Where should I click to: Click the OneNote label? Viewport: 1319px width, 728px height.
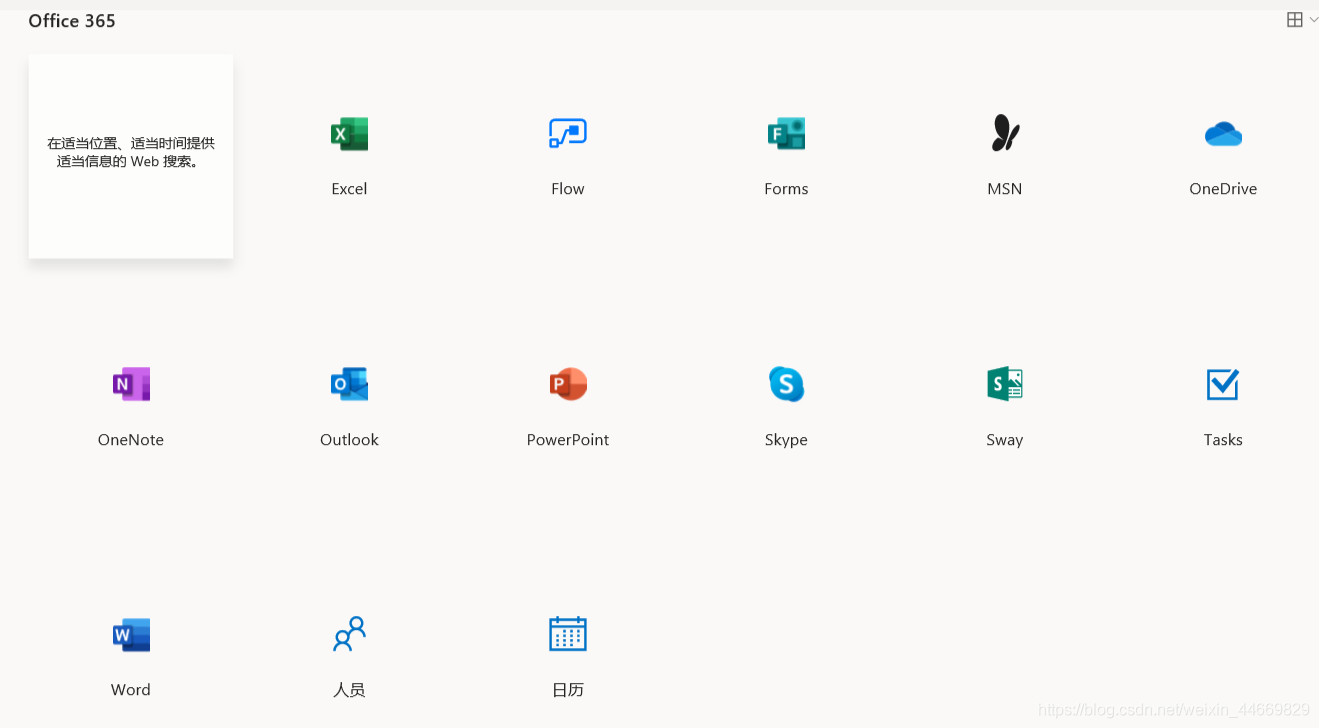[x=131, y=439]
